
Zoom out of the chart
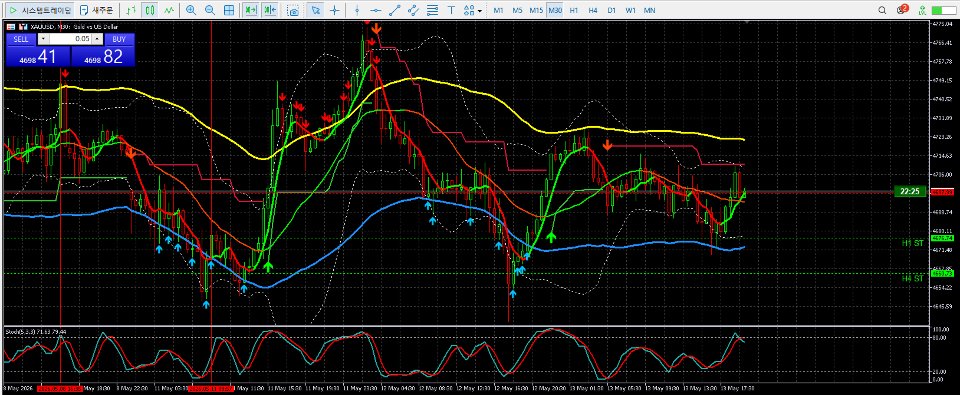click(x=210, y=10)
